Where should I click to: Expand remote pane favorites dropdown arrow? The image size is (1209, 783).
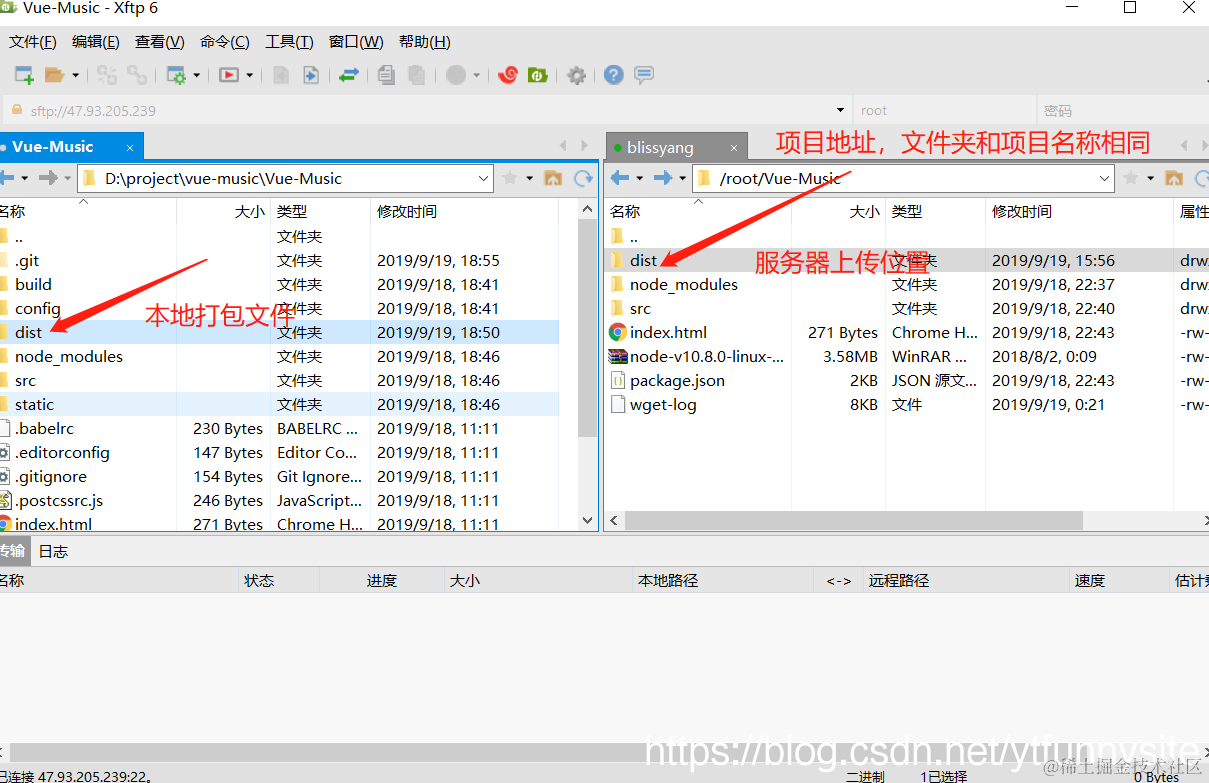pos(1150,179)
